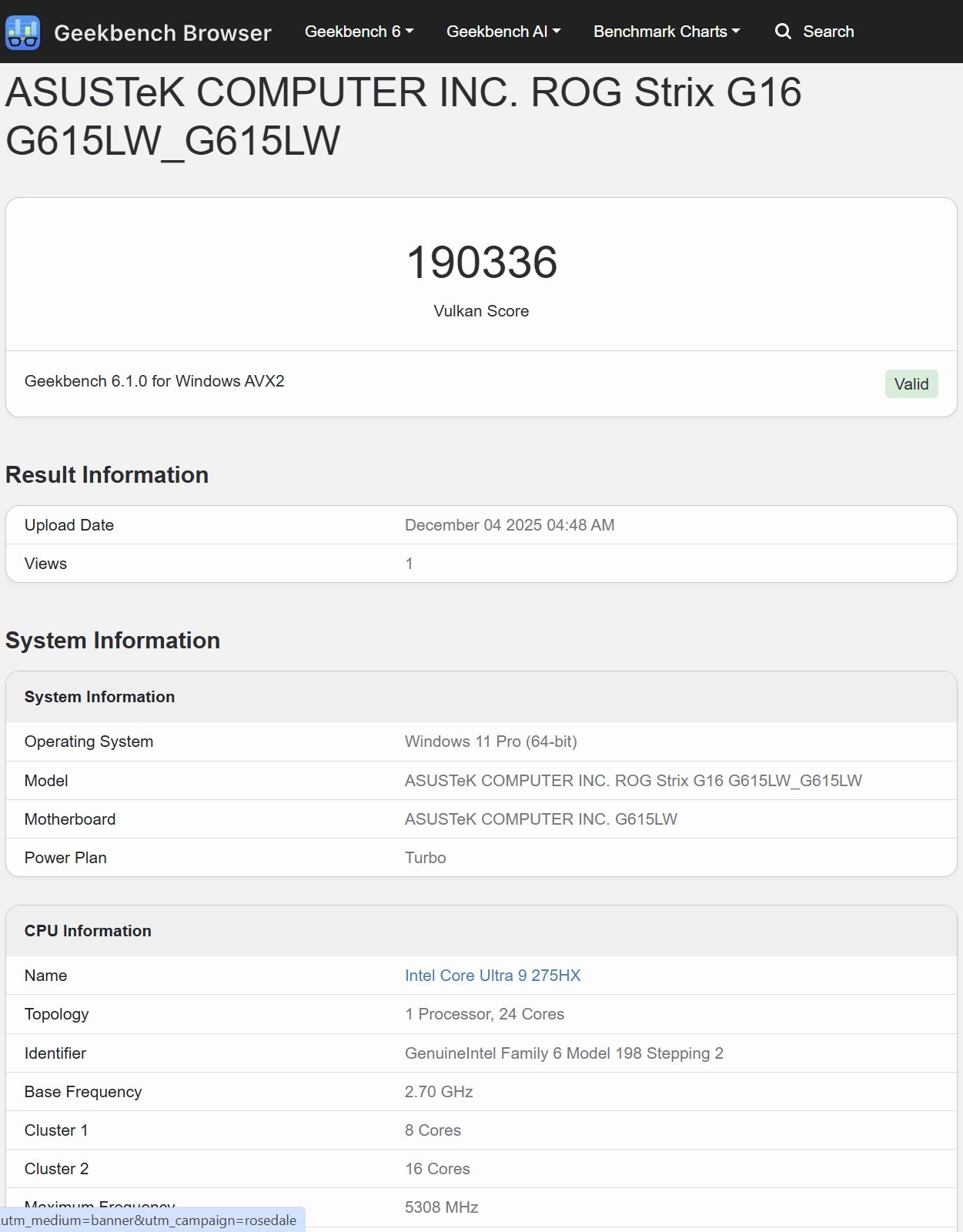
Task: Click the Search text in navbar
Action: pos(828,32)
